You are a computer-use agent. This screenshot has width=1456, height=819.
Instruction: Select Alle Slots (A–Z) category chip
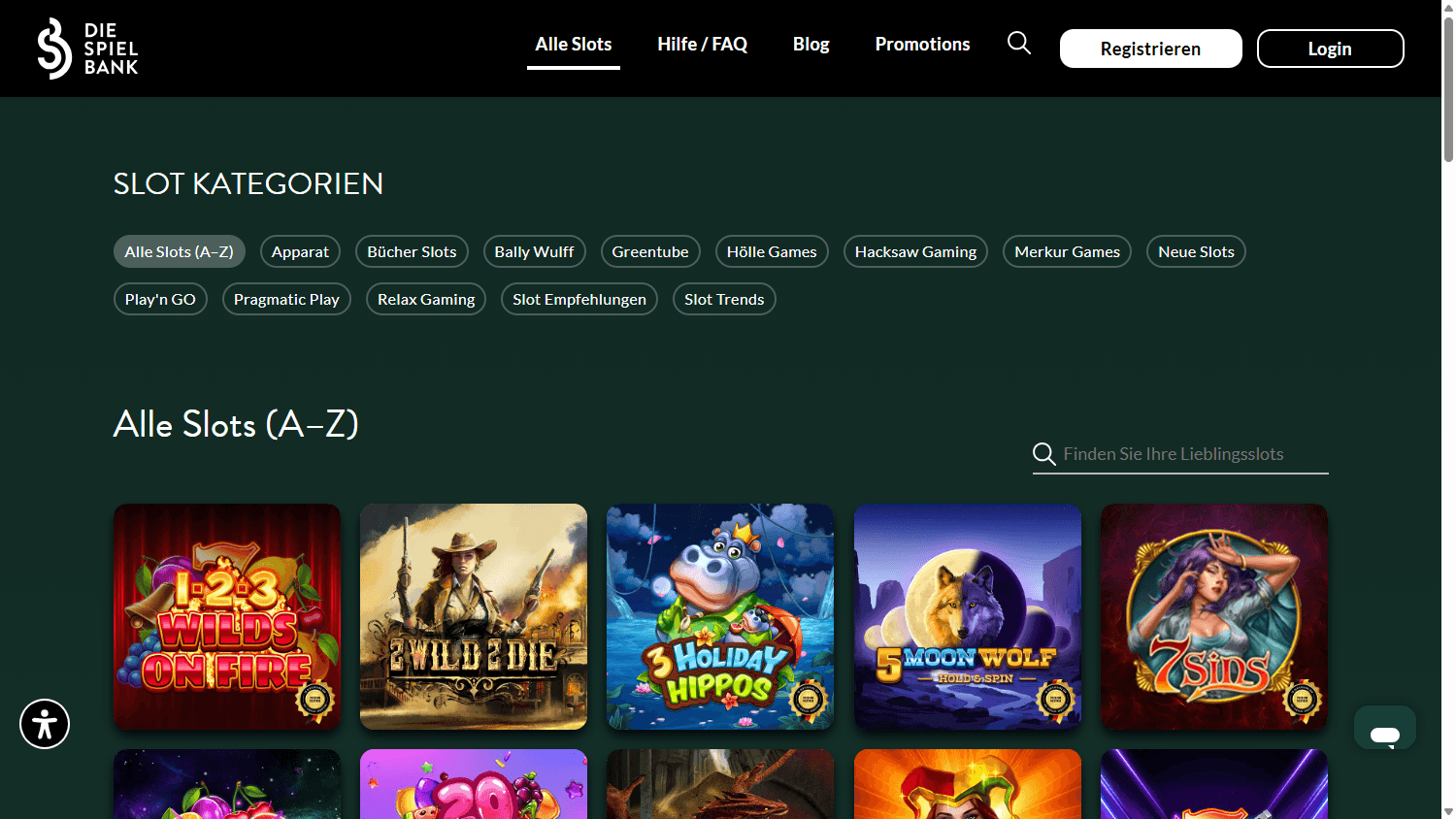pyautogui.click(x=180, y=251)
